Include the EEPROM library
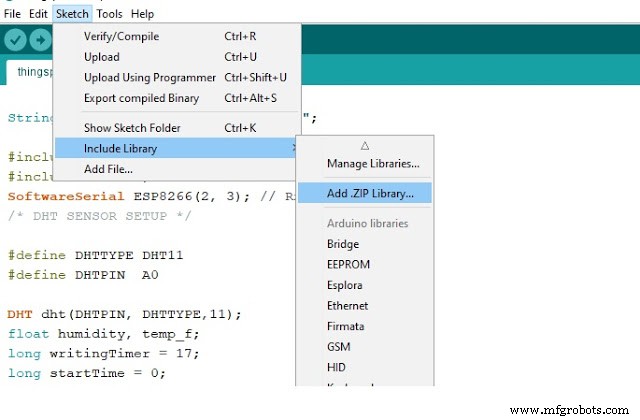640x420 pixels. (348, 265)
